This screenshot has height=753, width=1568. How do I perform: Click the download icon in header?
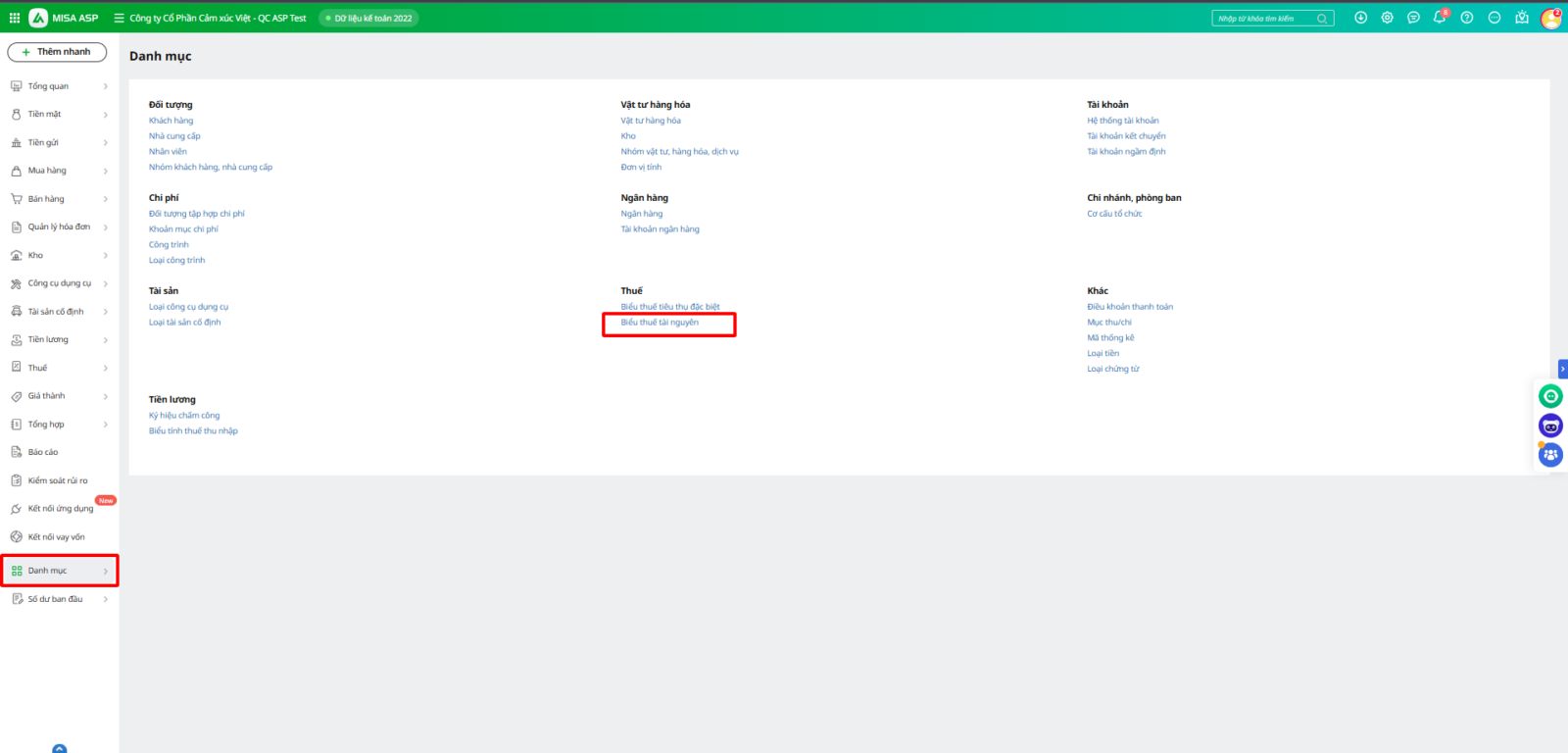click(1360, 18)
